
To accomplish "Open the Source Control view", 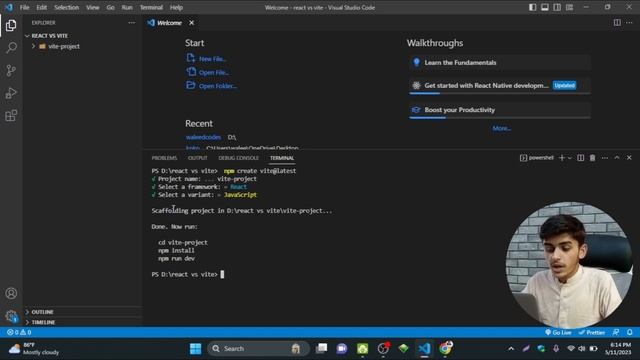I will (11, 71).
